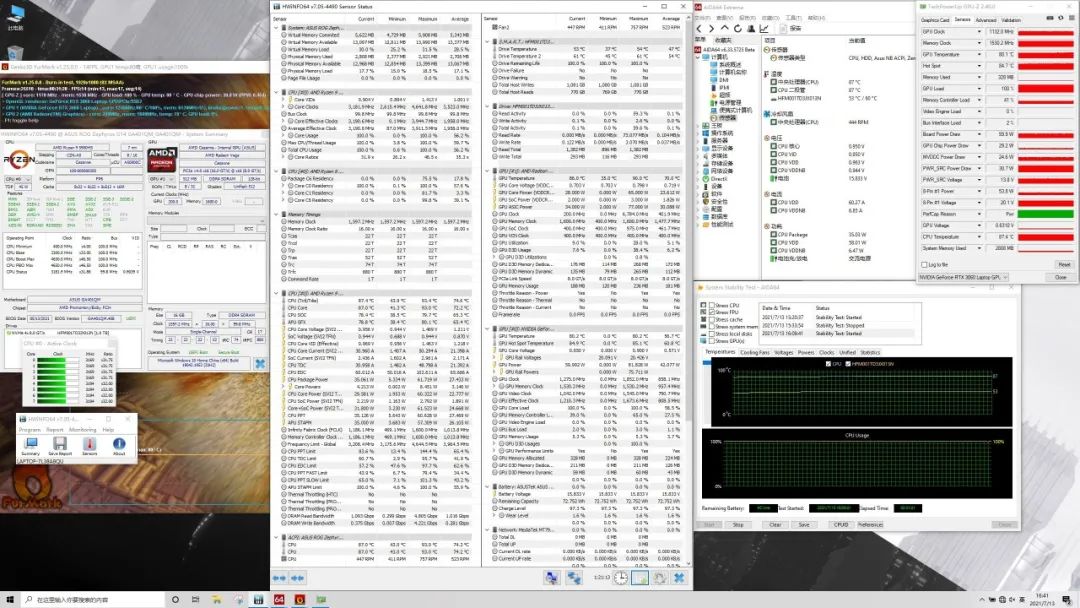
Task: Open the HWiNFO Sensors thermometer icon
Action: click(90, 444)
